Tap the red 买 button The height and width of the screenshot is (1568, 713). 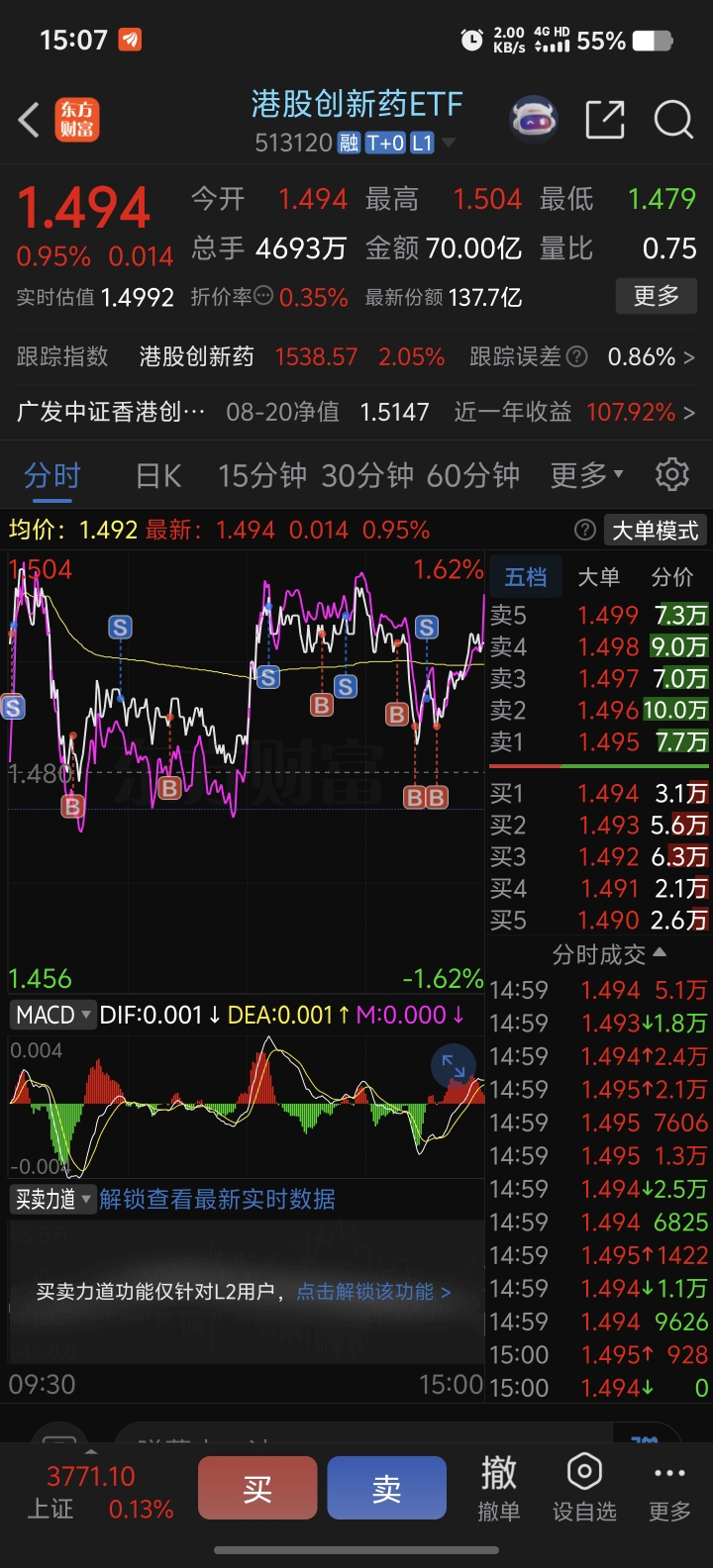click(257, 1488)
